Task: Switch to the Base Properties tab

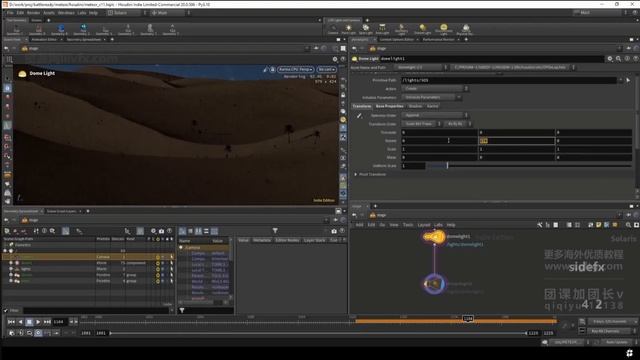Action: (389, 106)
